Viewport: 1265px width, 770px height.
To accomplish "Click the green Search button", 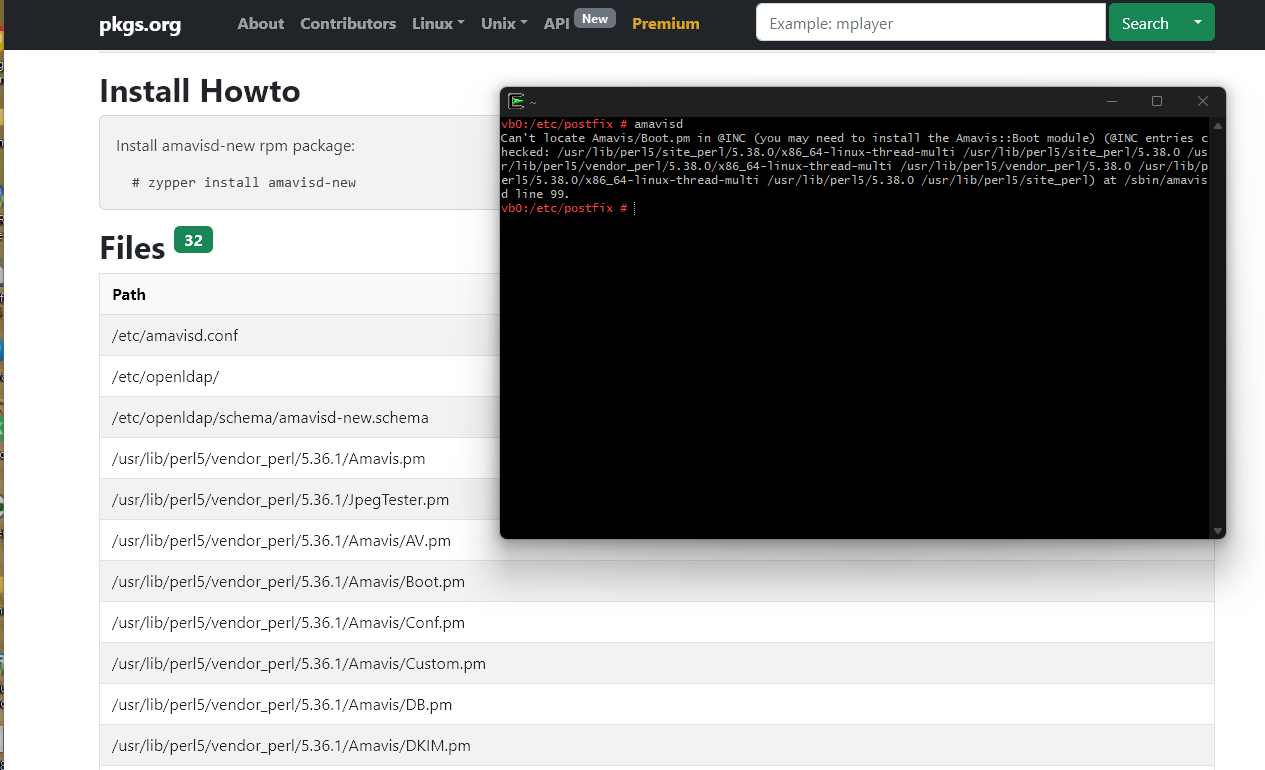I will click(1145, 22).
